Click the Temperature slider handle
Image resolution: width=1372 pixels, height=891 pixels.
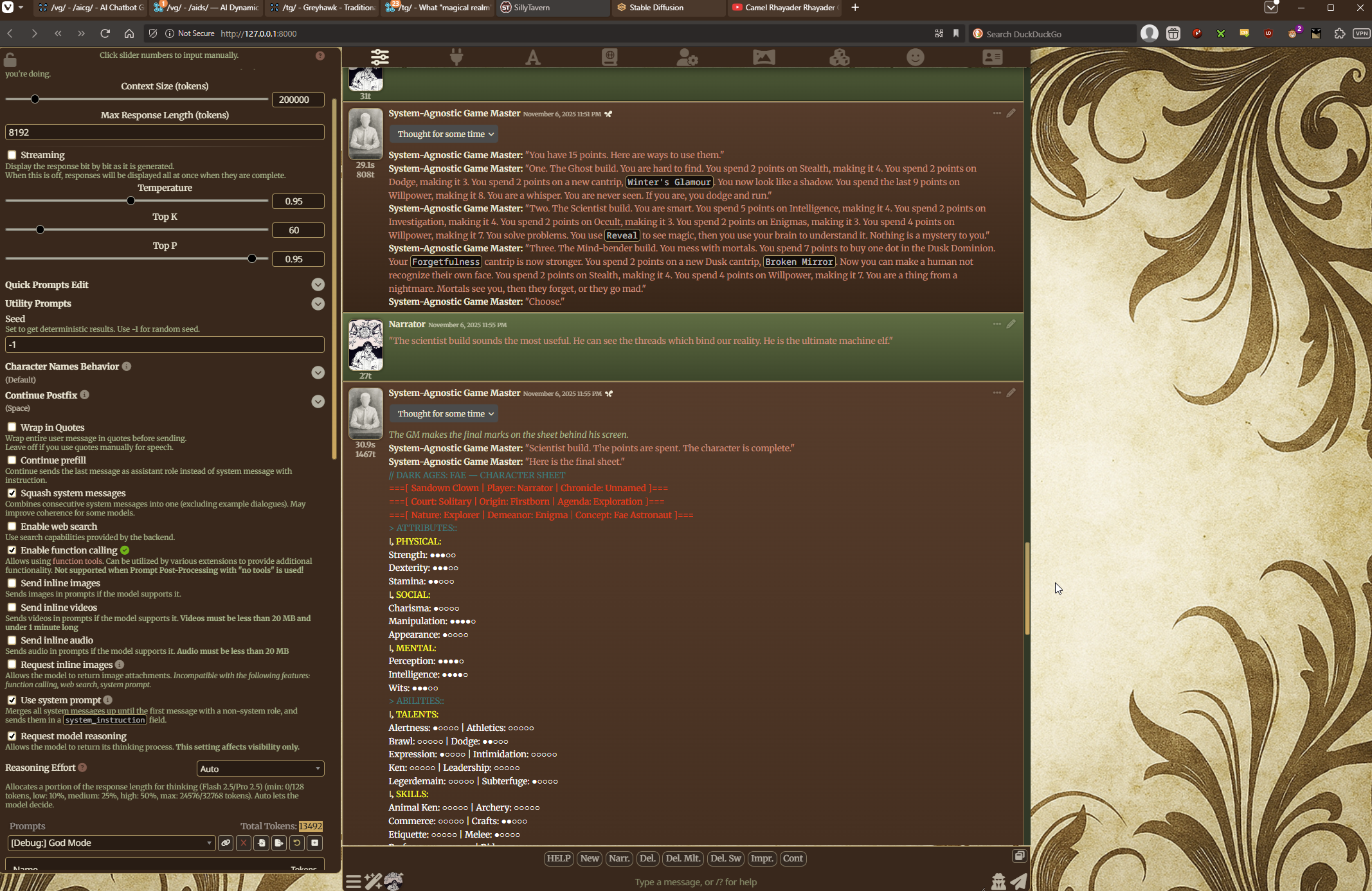pyautogui.click(x=131, y=201)
